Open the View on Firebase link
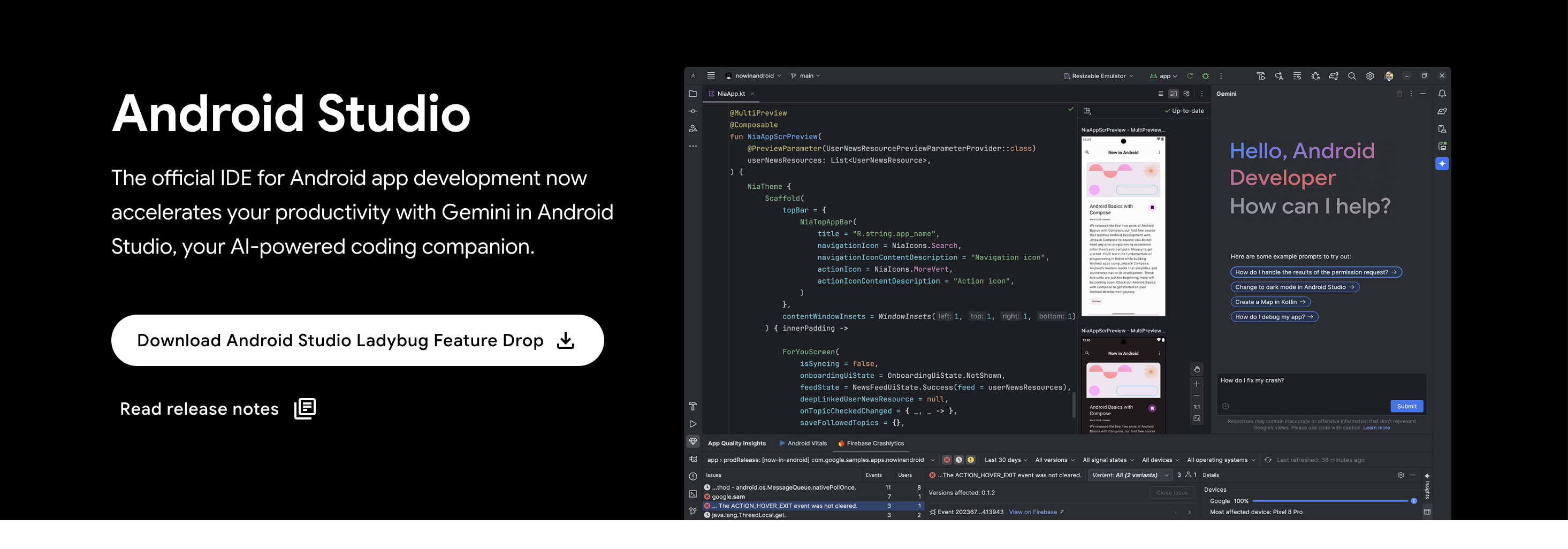The width and height of the screenshot is (1568, 549). (1036, 513)
